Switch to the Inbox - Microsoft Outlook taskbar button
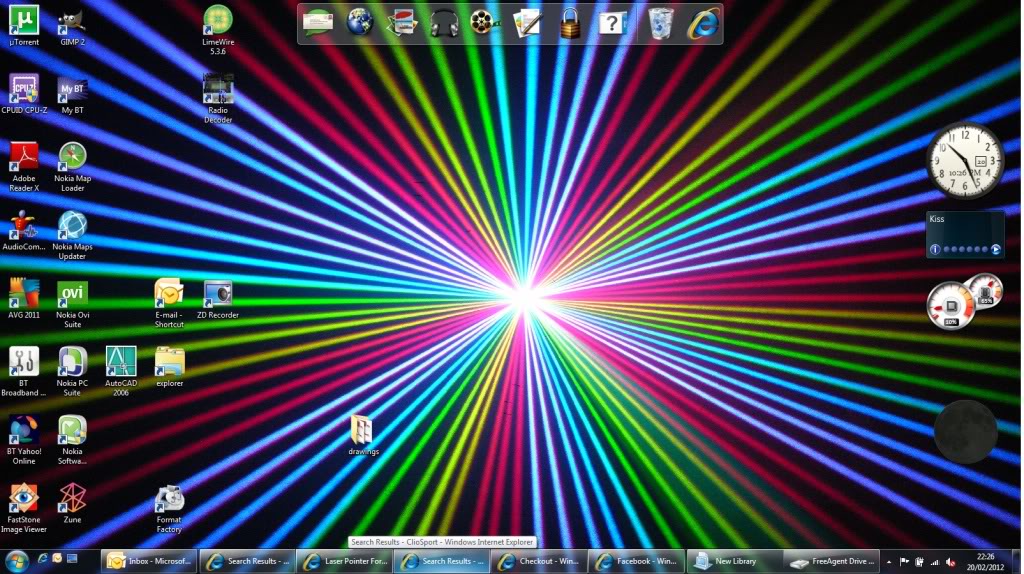This screenshot has width=1024, height=574. click(150, 562)
